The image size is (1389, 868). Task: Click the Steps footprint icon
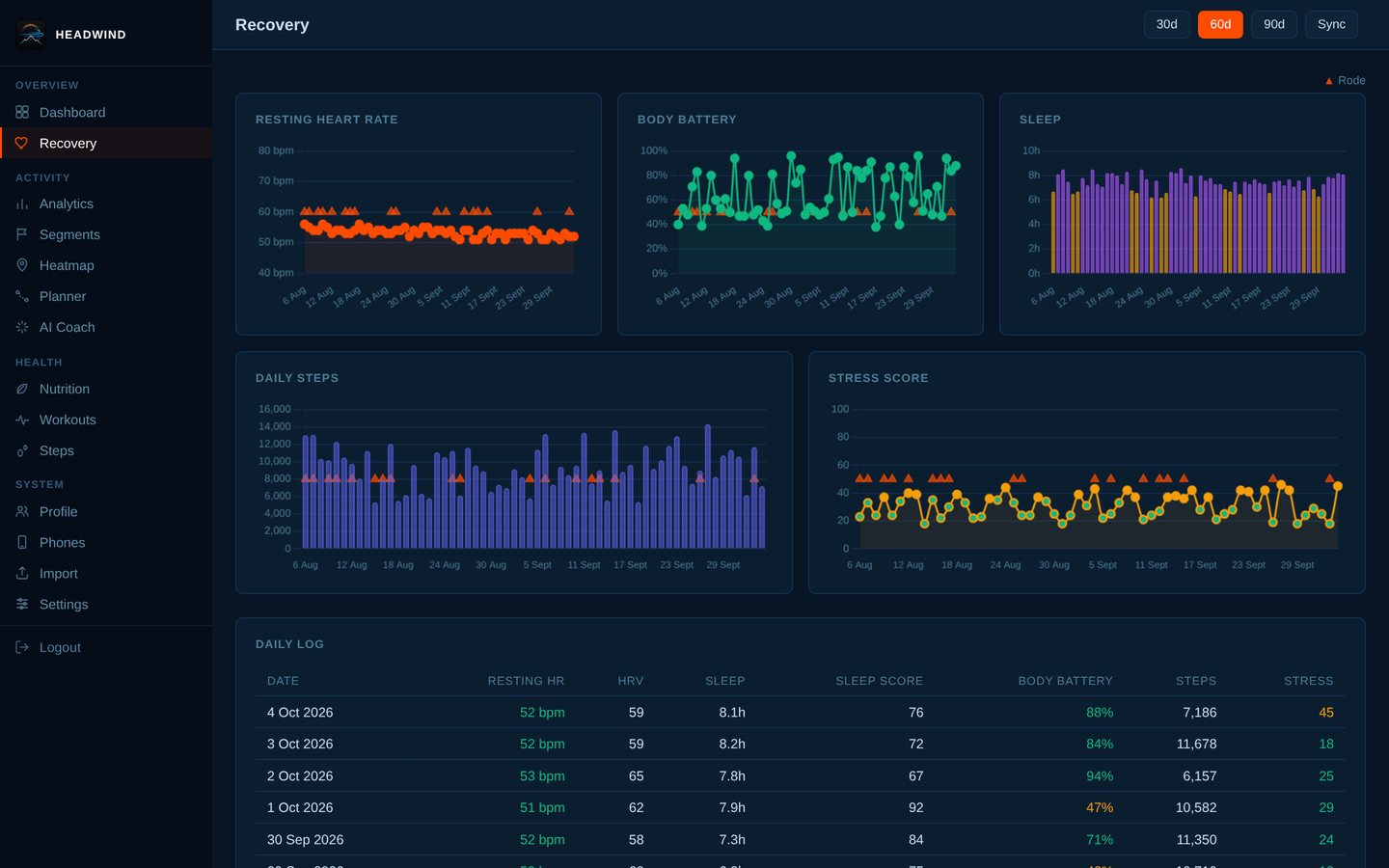(x=22, y=450)
